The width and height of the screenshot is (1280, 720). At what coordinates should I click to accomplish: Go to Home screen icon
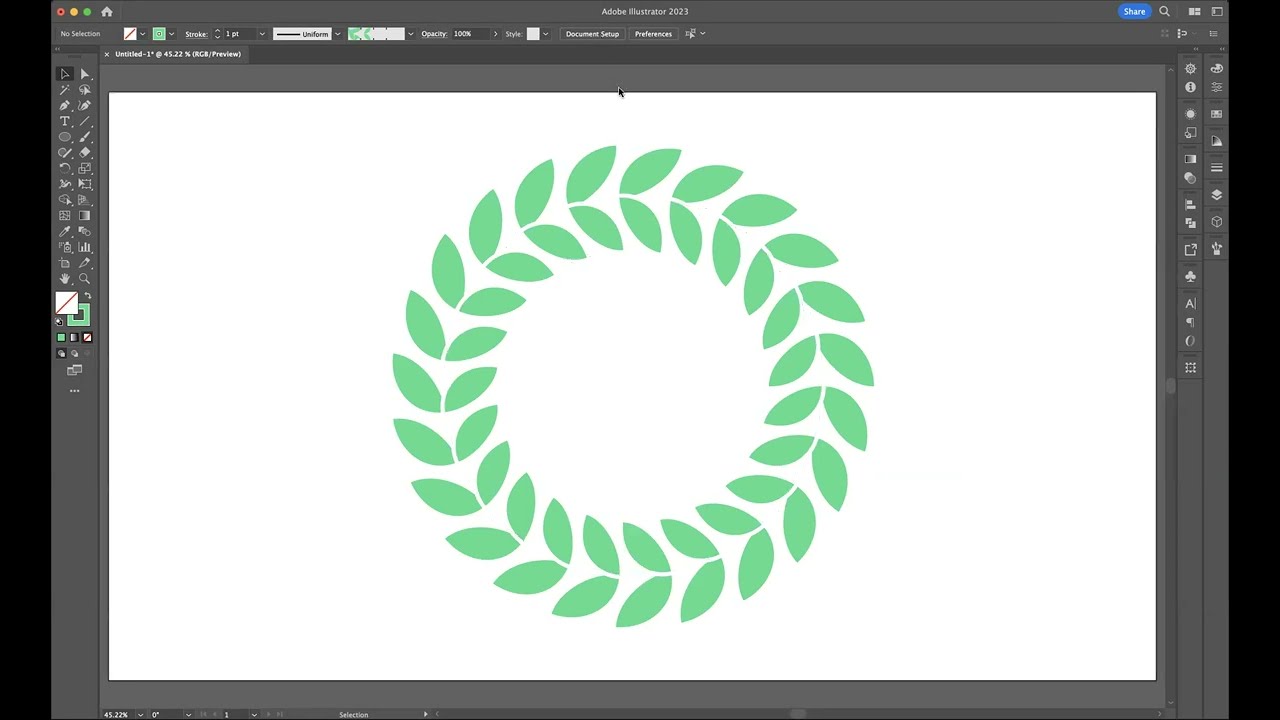pyautogui.click(x=107, y=12)
